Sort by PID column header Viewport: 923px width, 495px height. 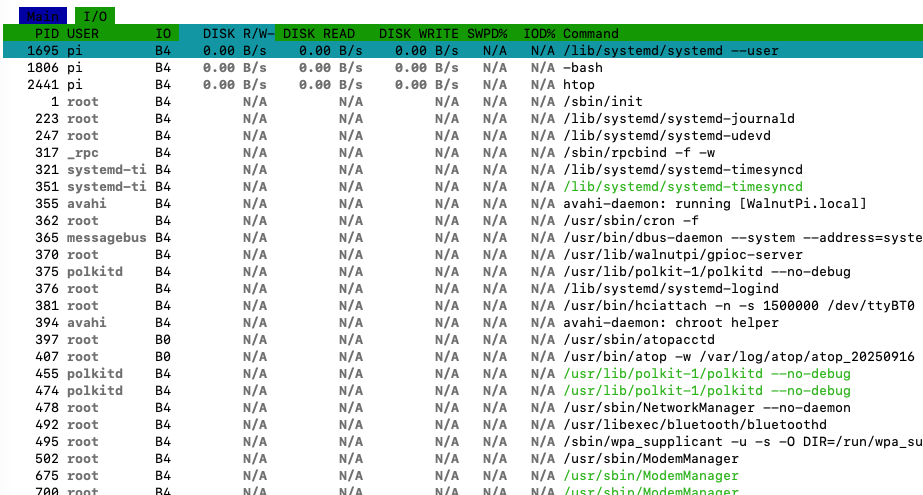(x=46, y=34)
